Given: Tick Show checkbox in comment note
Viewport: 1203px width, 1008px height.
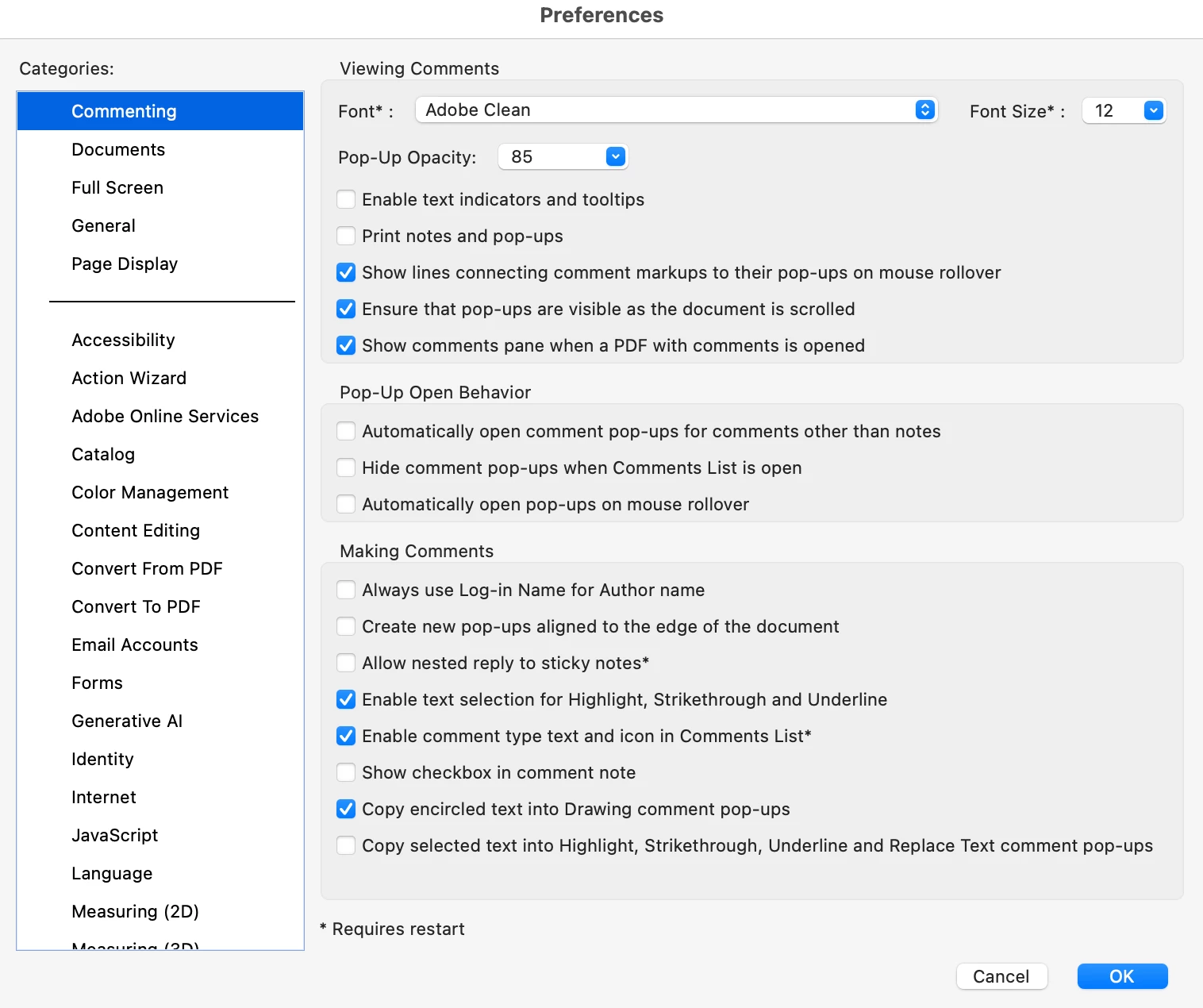Looking at the screenshot, I should coord(346,772).
